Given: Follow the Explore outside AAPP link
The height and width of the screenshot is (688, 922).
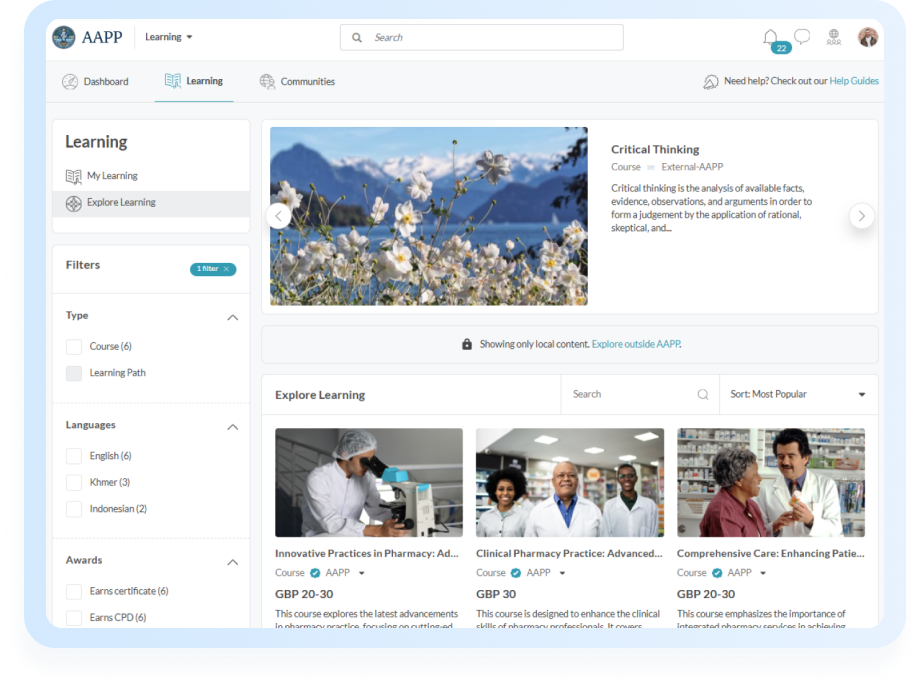Looking at the screenshot, I should tap(636, 344).
